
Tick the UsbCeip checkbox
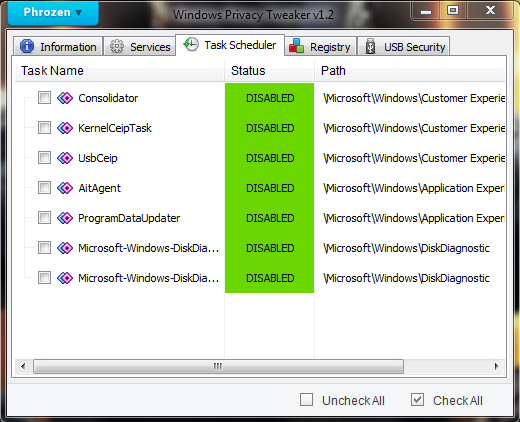pos(44,158)
